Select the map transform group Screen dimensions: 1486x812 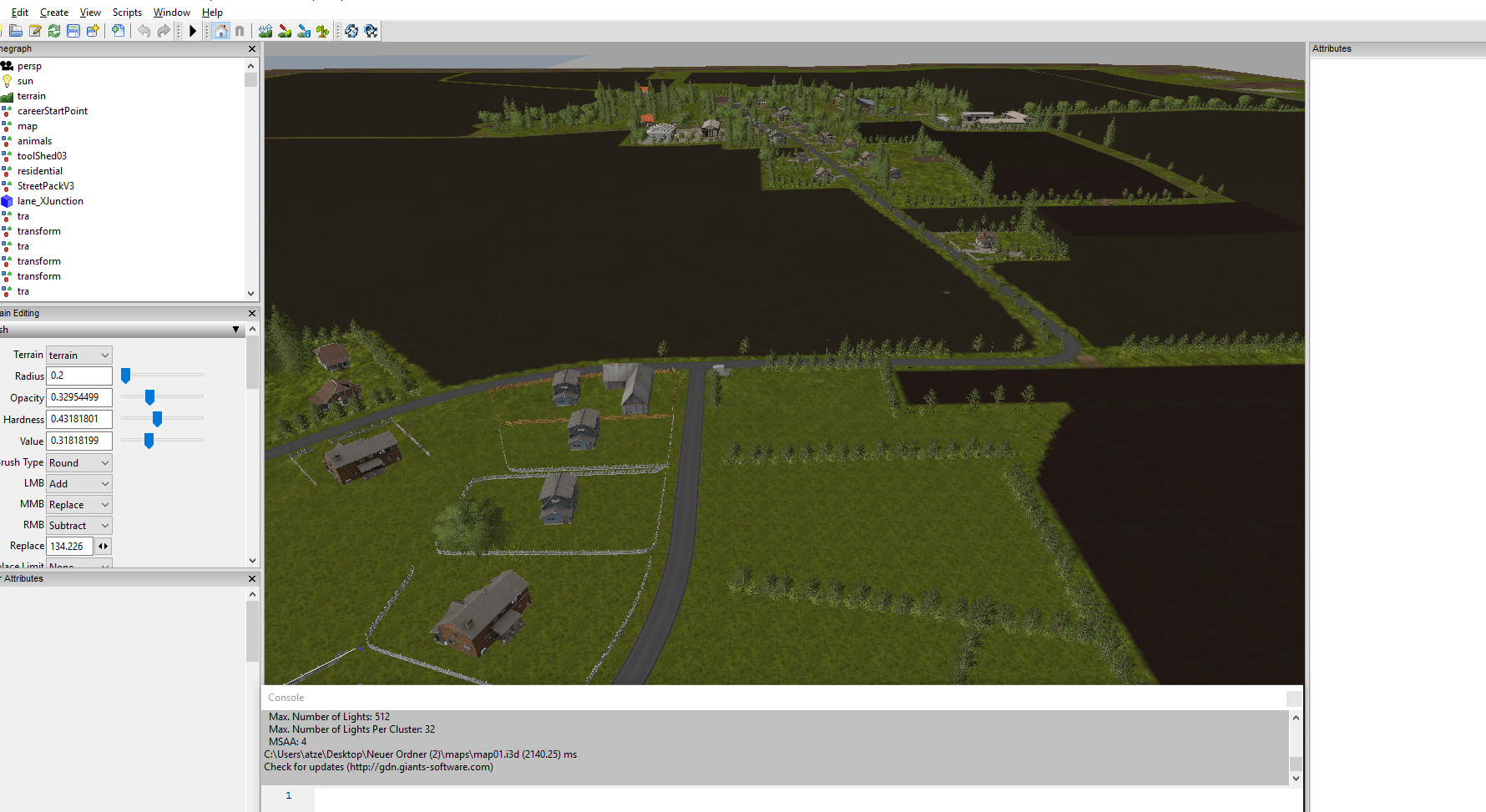click(28, 126)
